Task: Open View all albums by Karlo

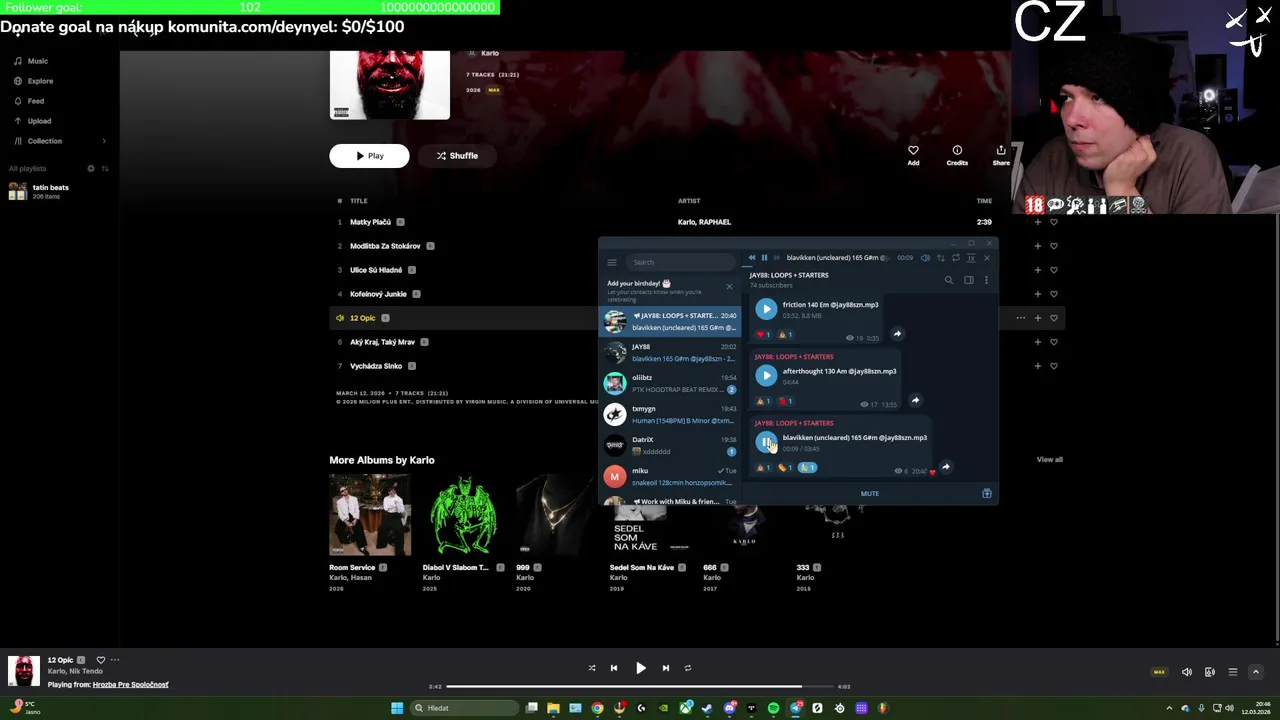Action: coord(1049,460)
